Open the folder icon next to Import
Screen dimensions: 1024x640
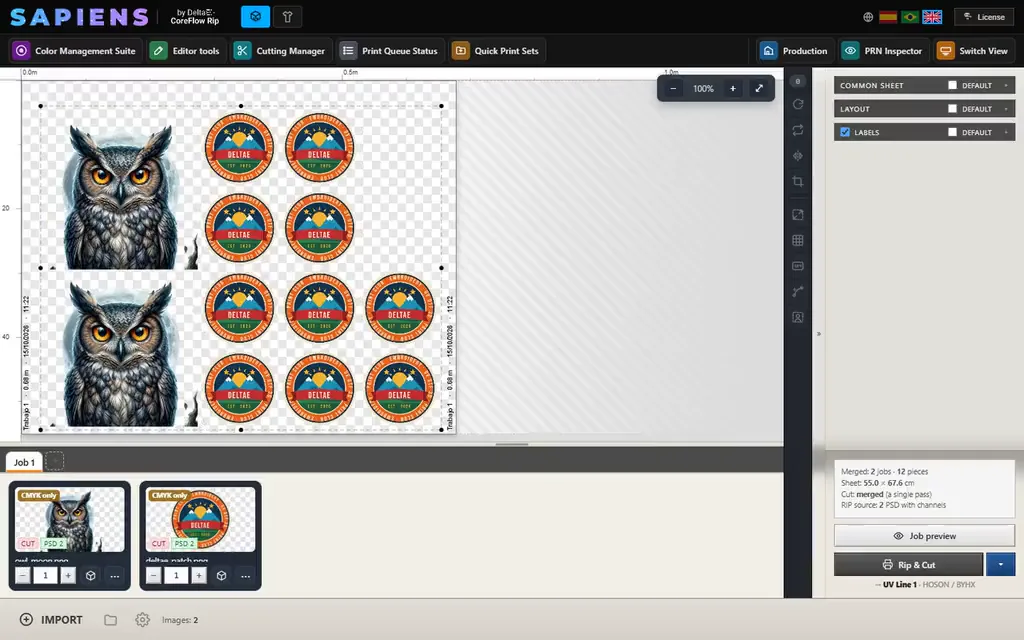[x=110, y=620]
